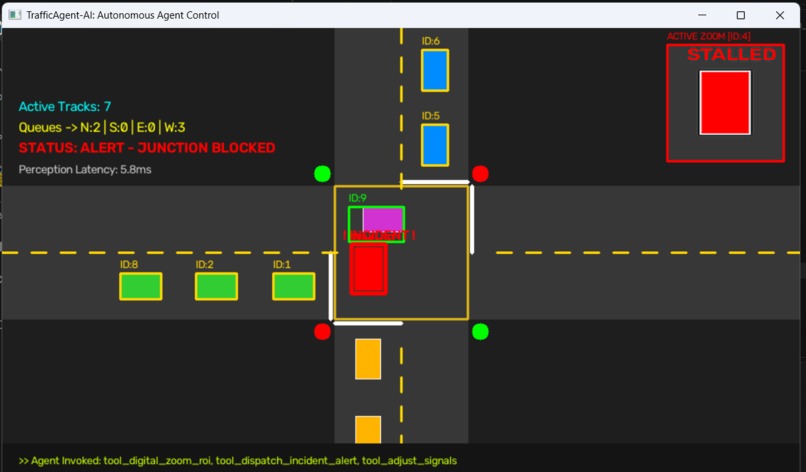
Task: Click the ID:2 track label
Action: click(x=204, y=264)
